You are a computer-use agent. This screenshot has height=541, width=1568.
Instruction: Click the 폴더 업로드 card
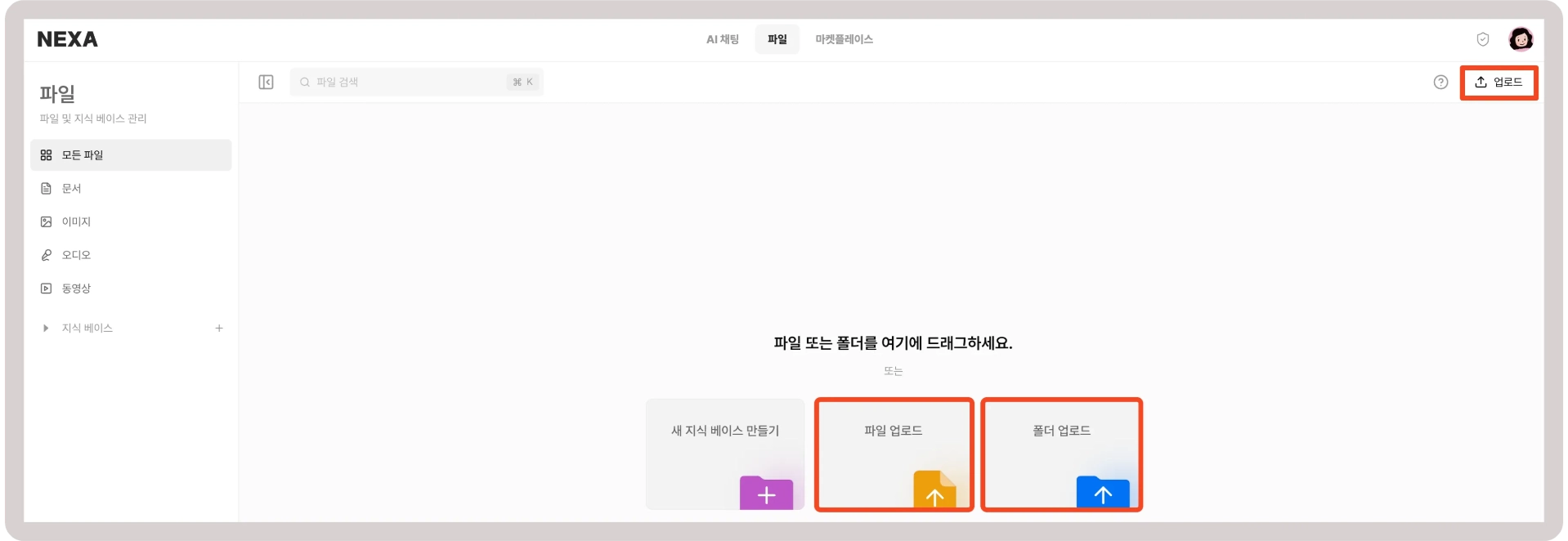(1061, 454)
